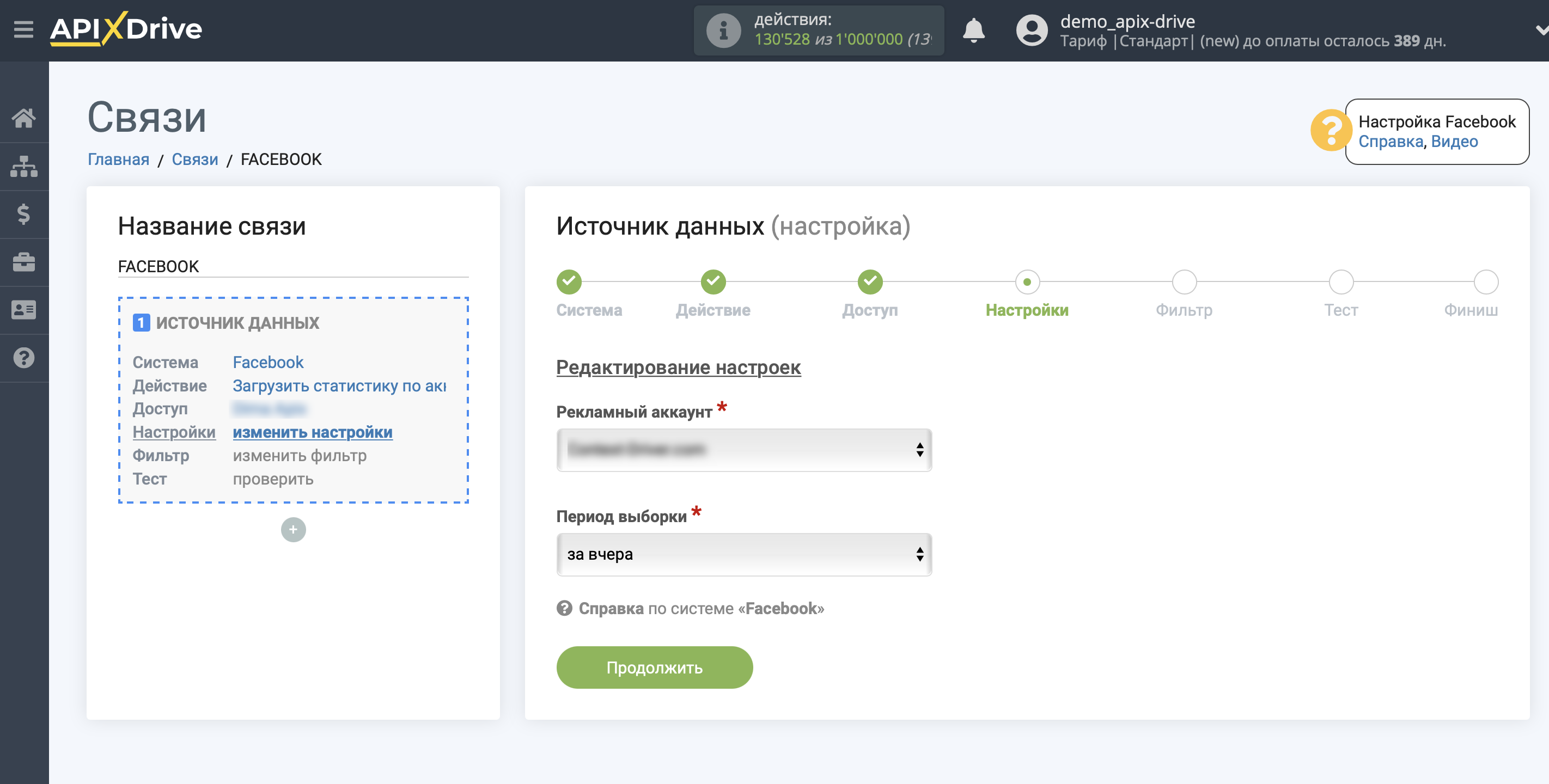
Task: Click the blurred access account link
Action: [x=270, y=409]
